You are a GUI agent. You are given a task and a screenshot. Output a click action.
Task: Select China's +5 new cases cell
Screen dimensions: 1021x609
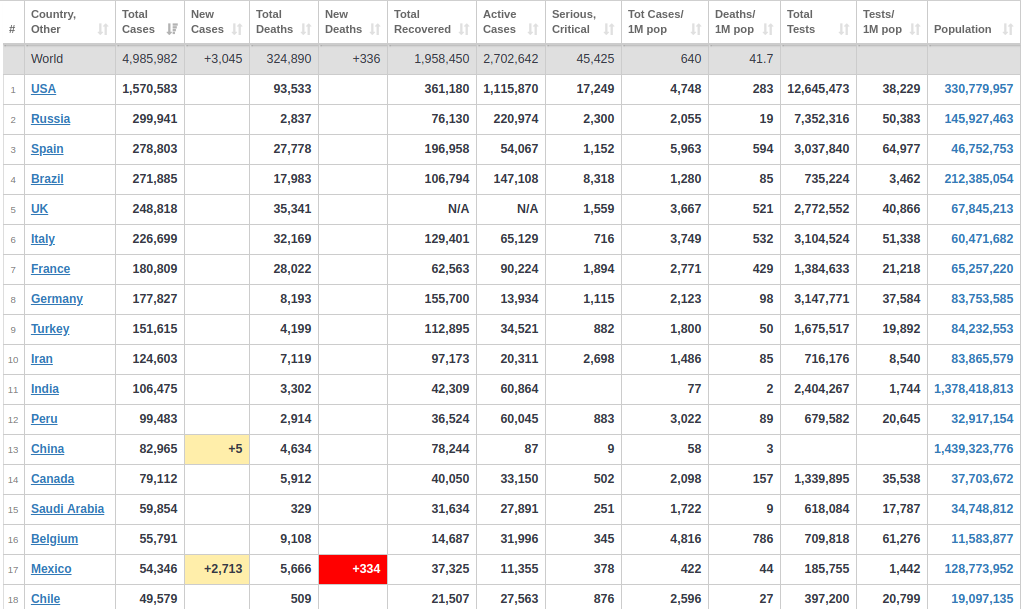tap(217, 449)
